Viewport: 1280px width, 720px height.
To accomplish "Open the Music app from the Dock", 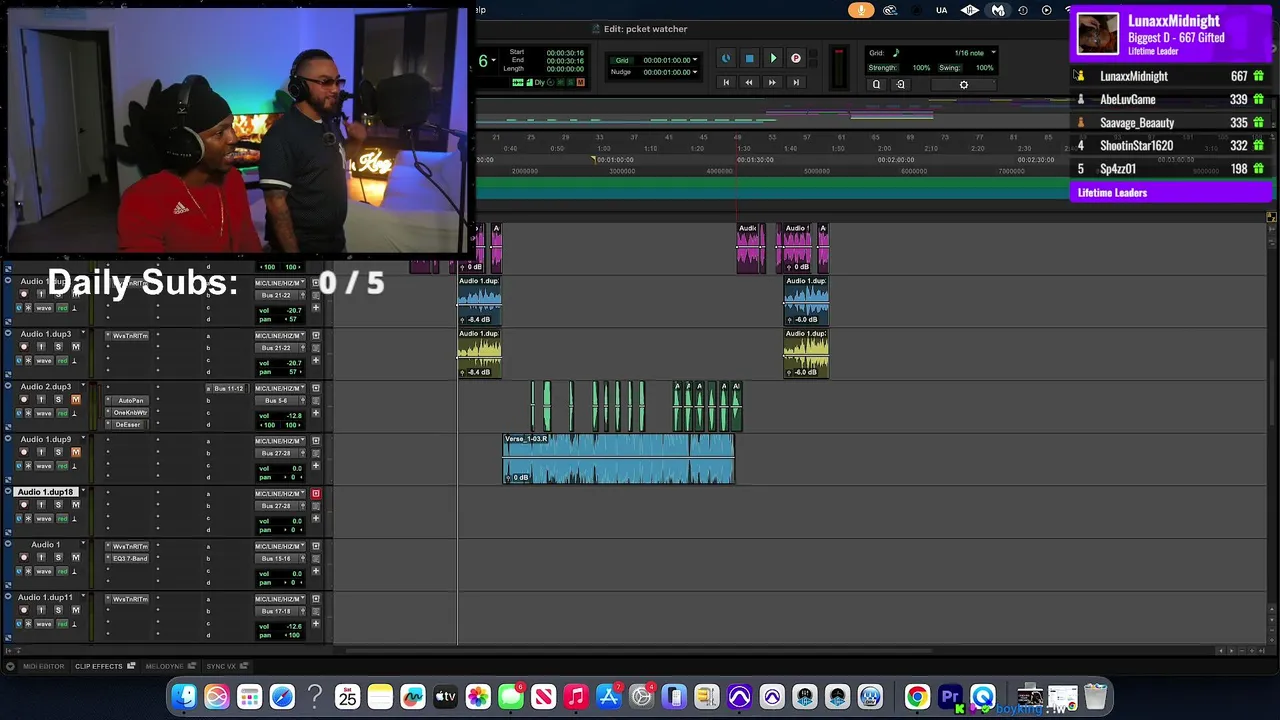I will 576,697.
